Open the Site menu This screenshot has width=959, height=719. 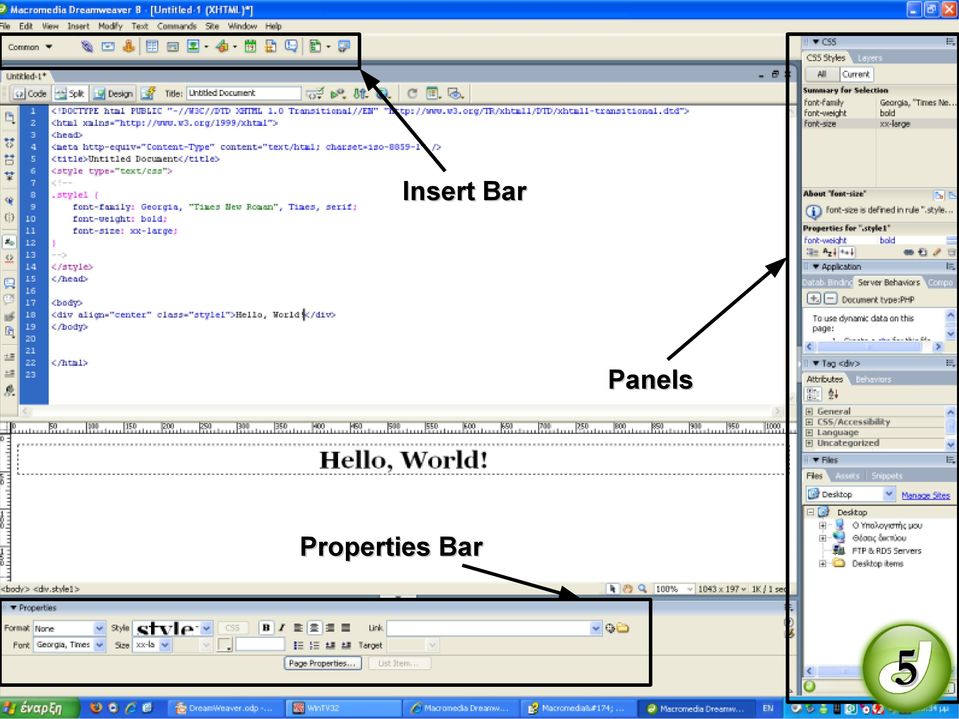click(x=212, y=26)
